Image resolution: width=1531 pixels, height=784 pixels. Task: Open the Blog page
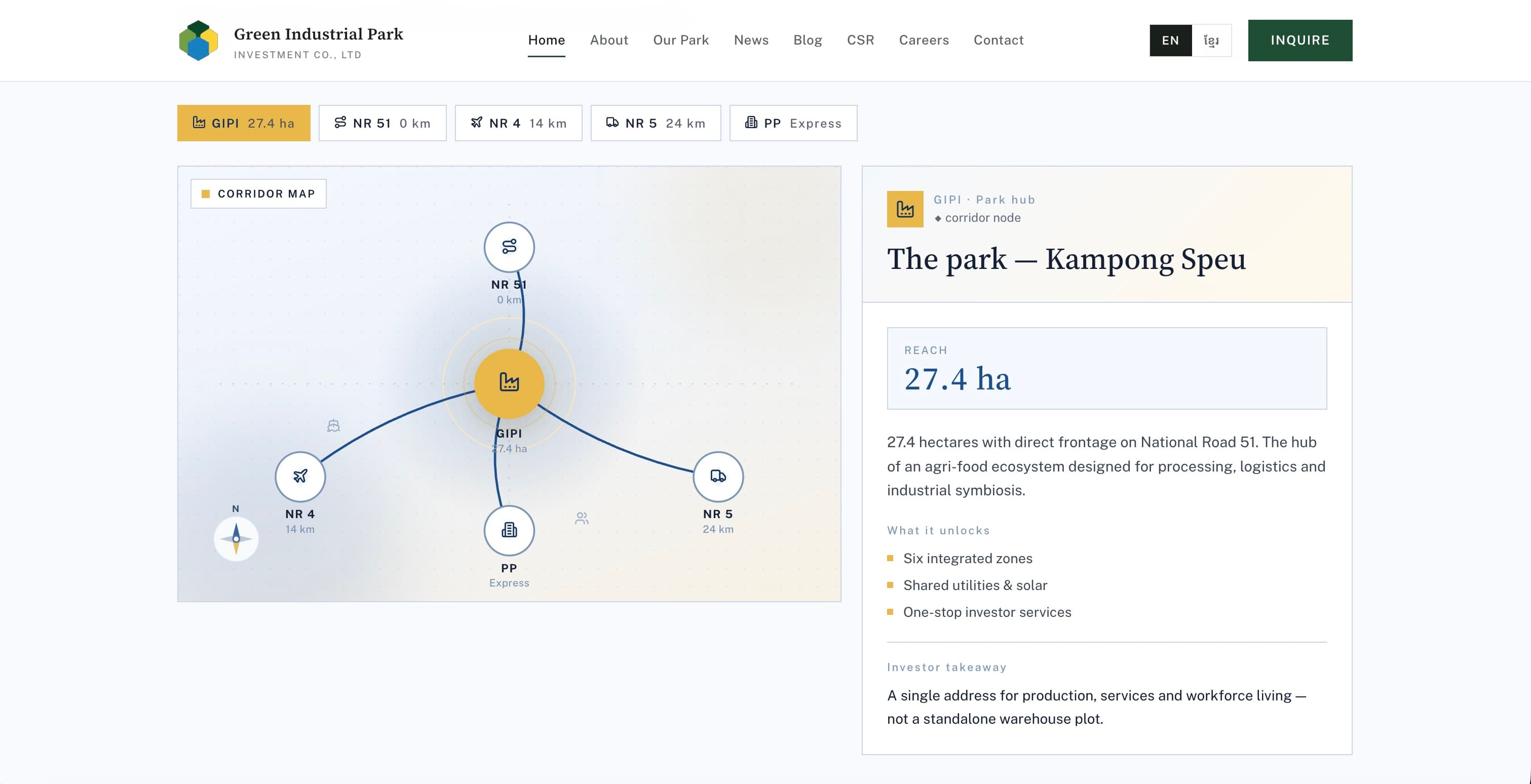click(x=807, y=41)
